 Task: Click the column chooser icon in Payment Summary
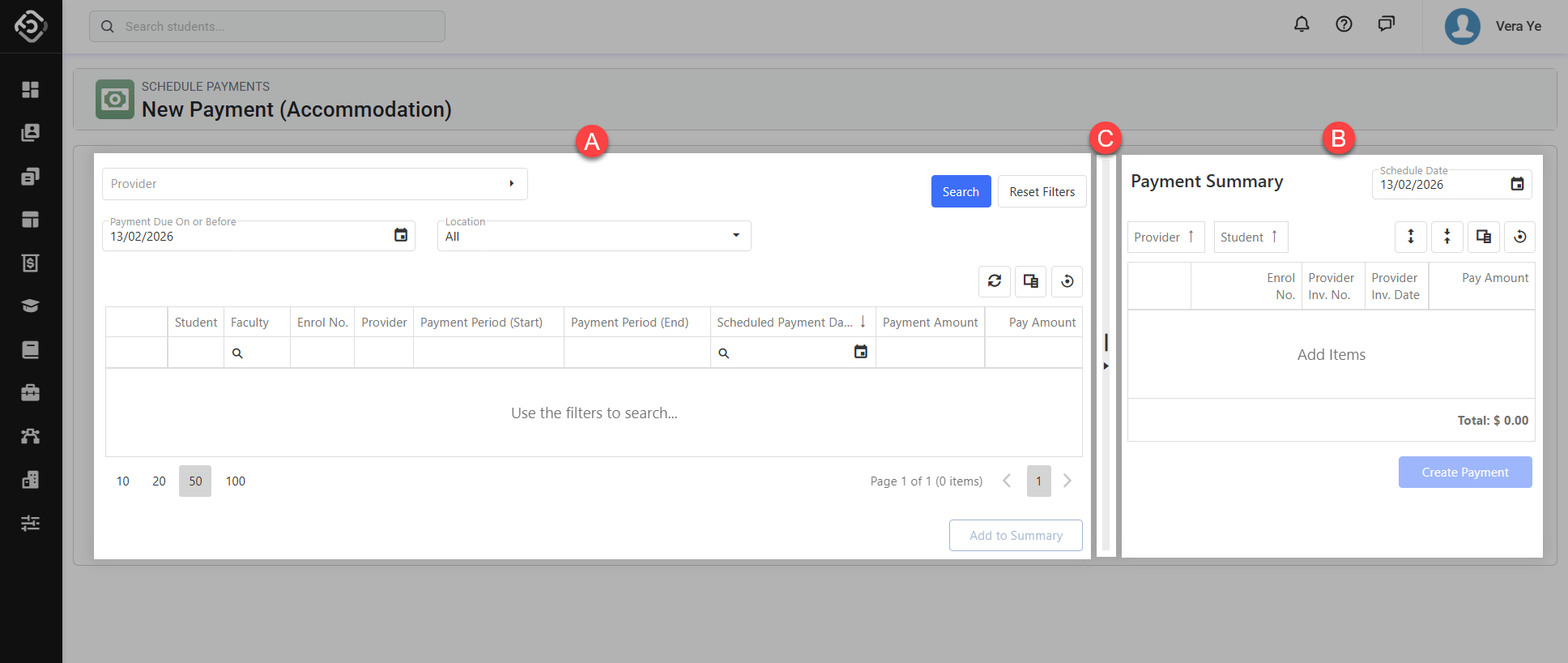click(1483, 237)
